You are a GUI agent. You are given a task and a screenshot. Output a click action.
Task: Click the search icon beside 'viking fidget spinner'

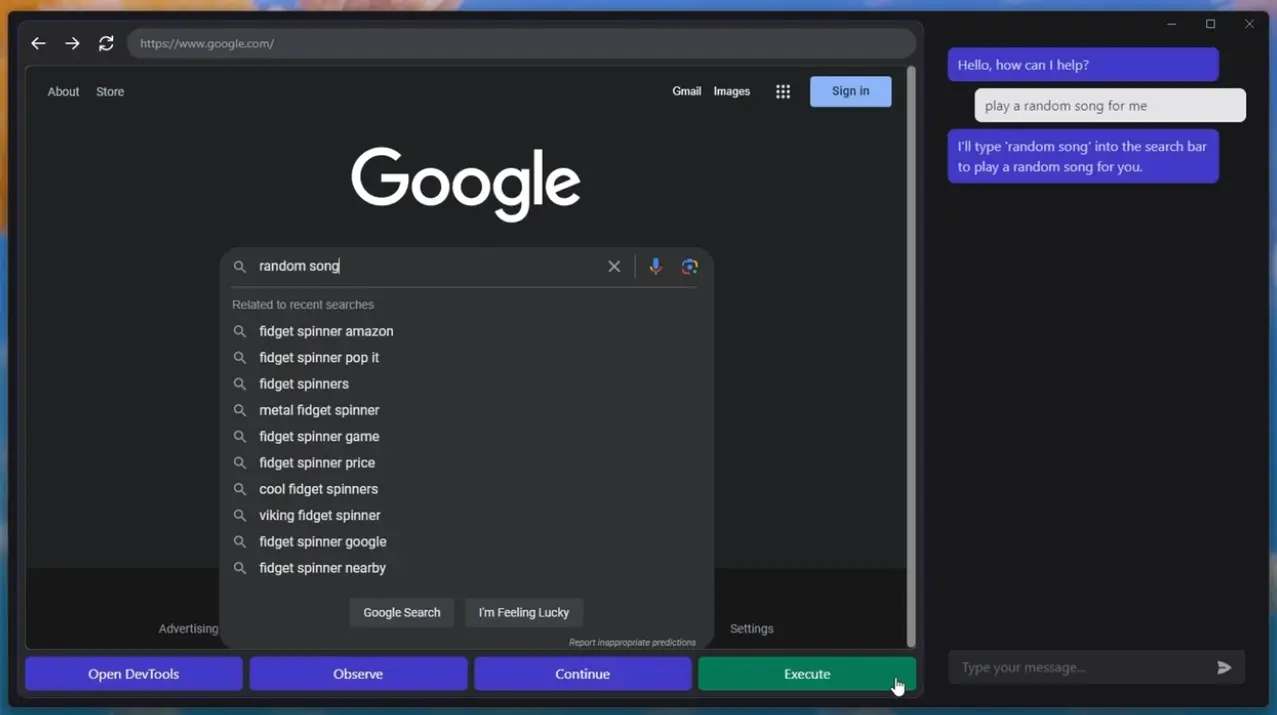(x=240, y=515)
